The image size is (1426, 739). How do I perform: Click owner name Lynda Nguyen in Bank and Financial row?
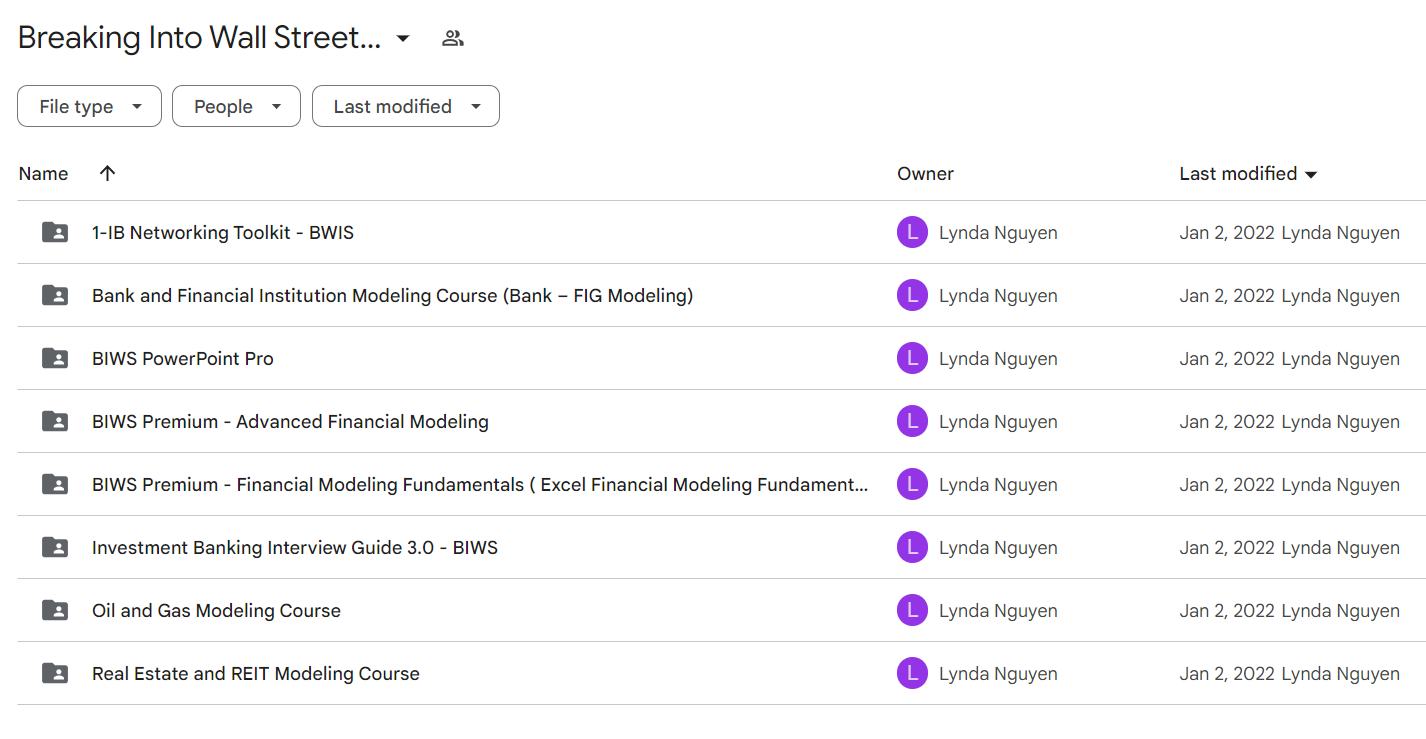(x=998, y=296)
